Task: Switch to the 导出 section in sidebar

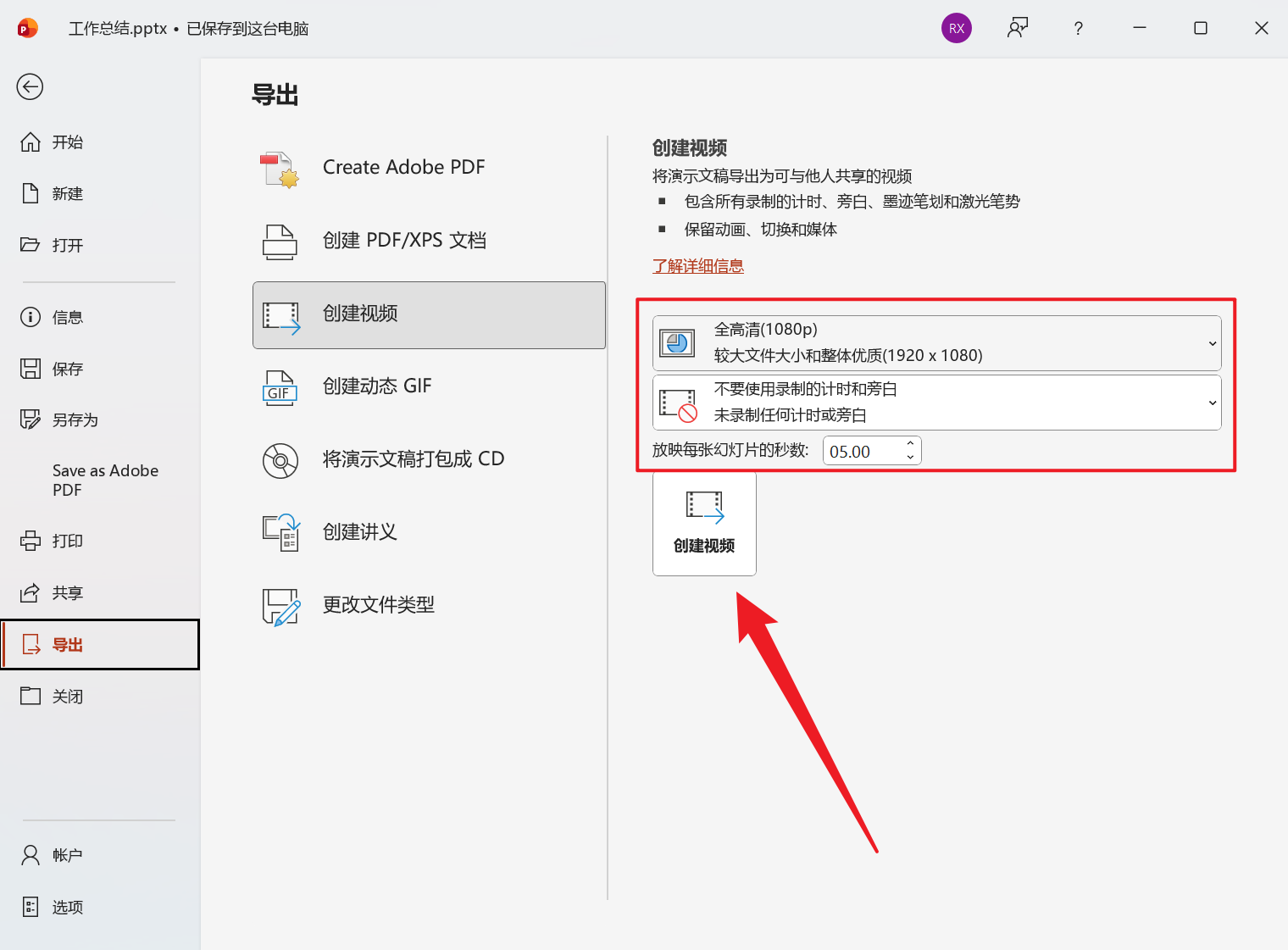Action: (x=68, y=644)
